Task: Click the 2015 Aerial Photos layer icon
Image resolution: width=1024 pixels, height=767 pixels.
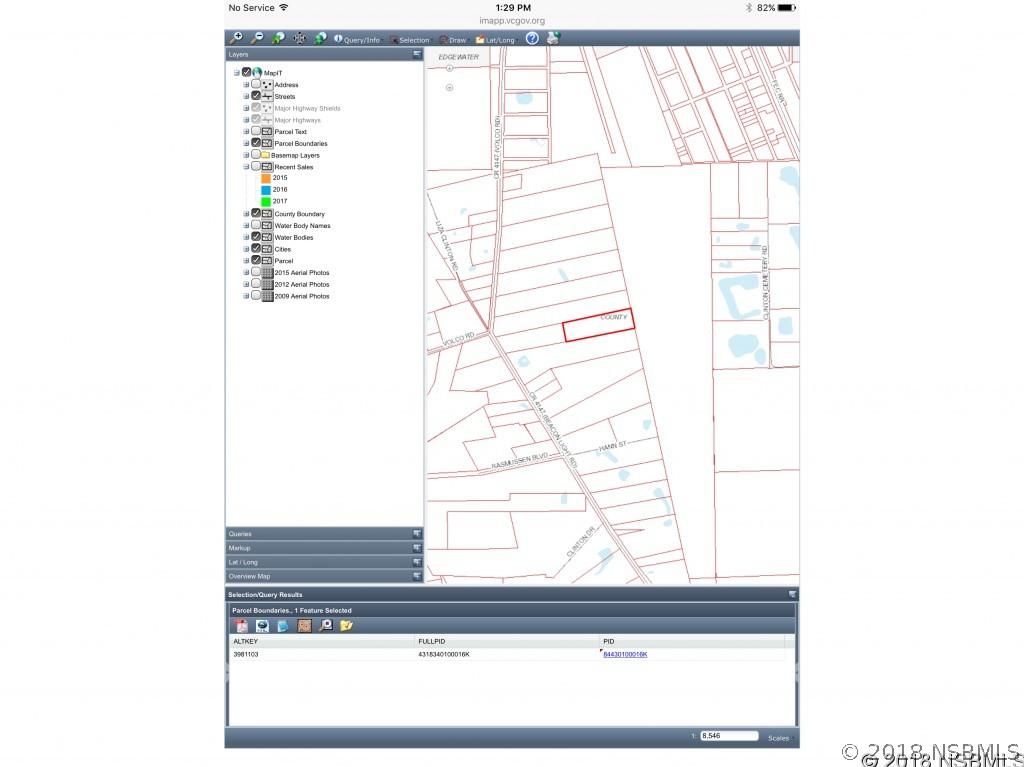Action: [x=267, y=272]
